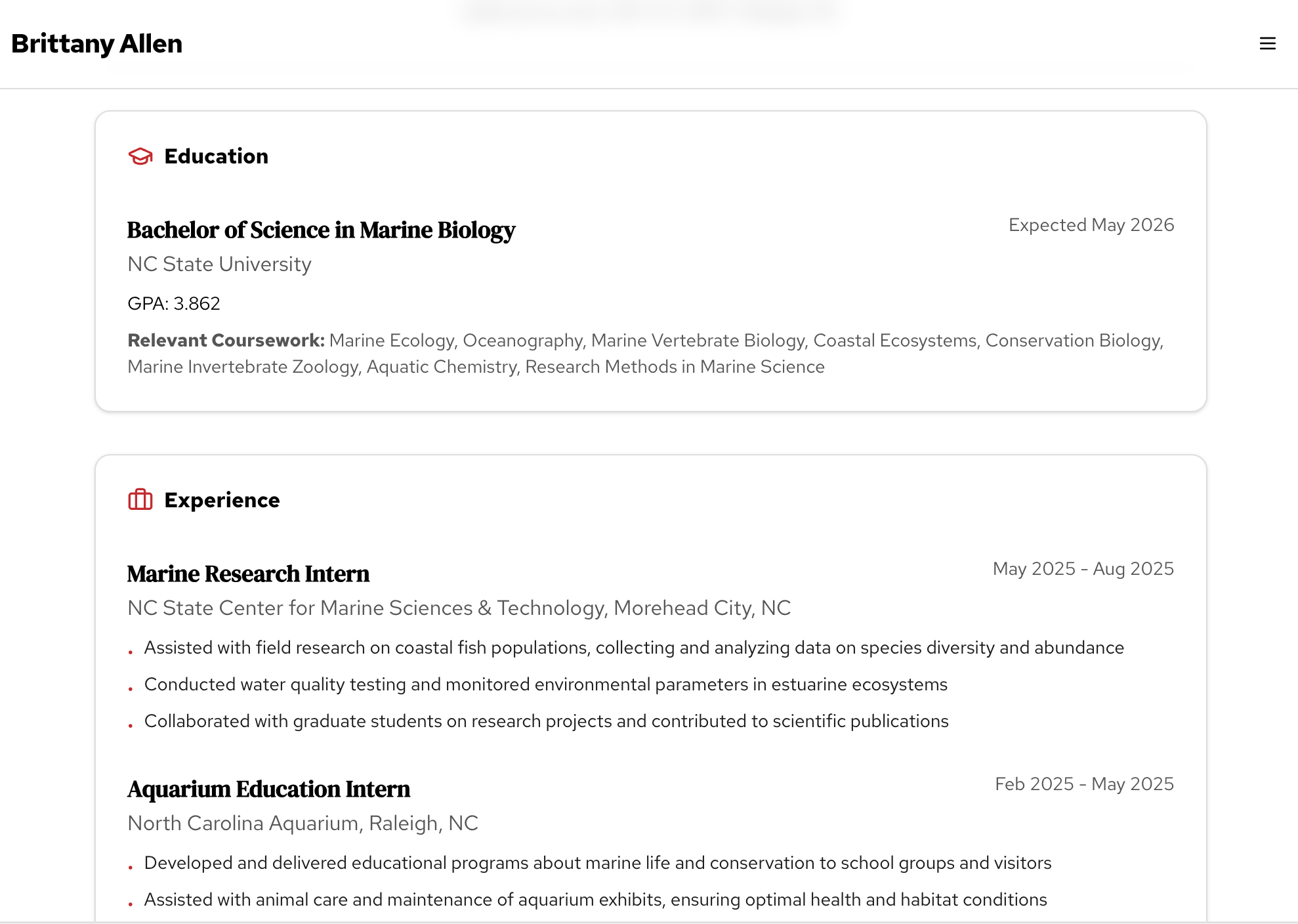Click the NC State University text
The height and width of the screenshot is (924, 1298).
[x=219, y=264]
